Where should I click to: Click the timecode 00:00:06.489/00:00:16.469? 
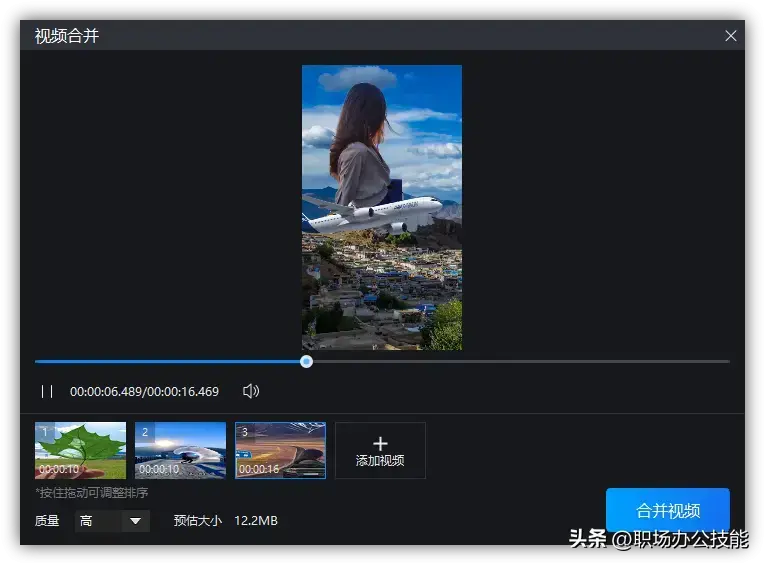pyautogui.click(x=144, y=391)
